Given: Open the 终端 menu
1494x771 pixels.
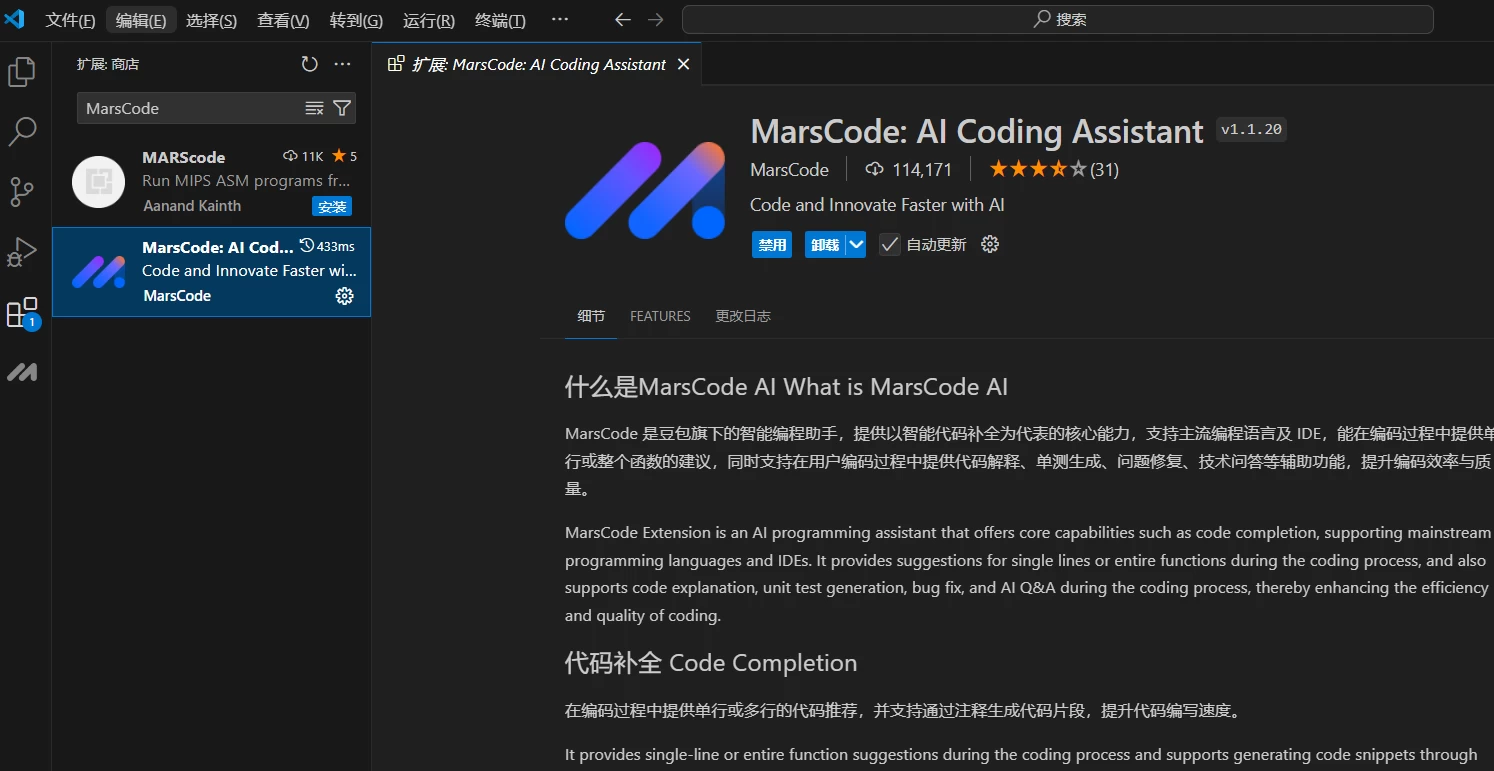Looking at the screenshot, I should point(500,20).
